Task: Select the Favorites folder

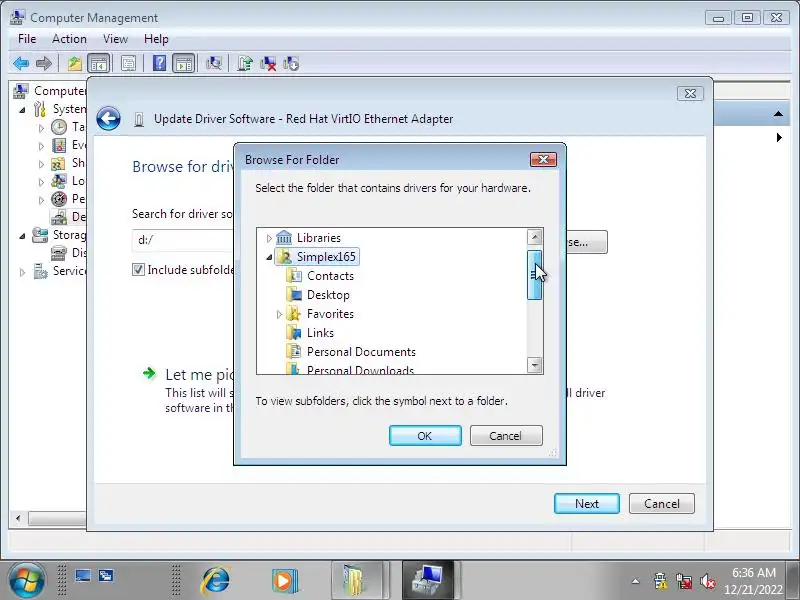Action: [330, 314]
